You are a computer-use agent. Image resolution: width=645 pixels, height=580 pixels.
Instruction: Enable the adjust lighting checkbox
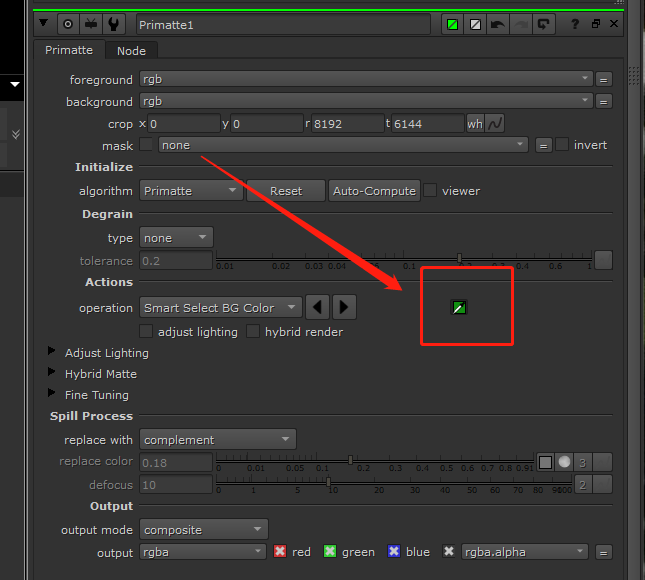coord(146,332)
